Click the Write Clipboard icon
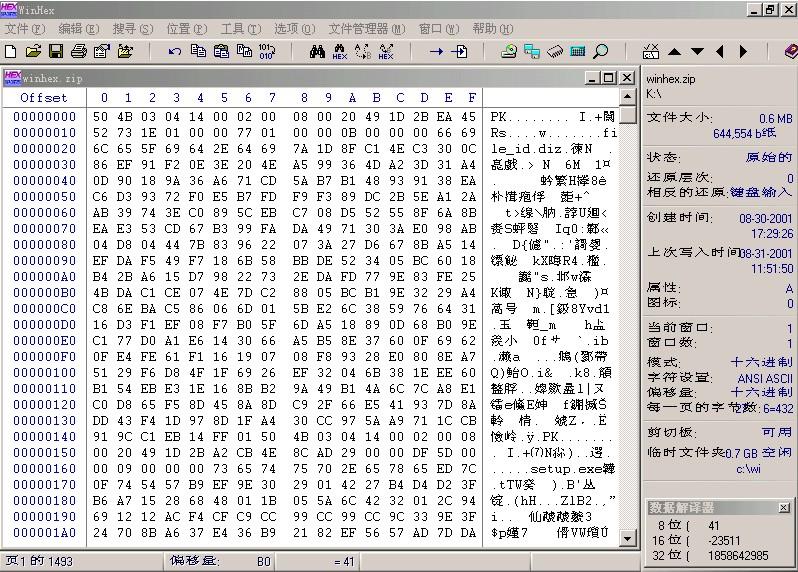This screenshot has height=572, width=798. click(244, 51)
